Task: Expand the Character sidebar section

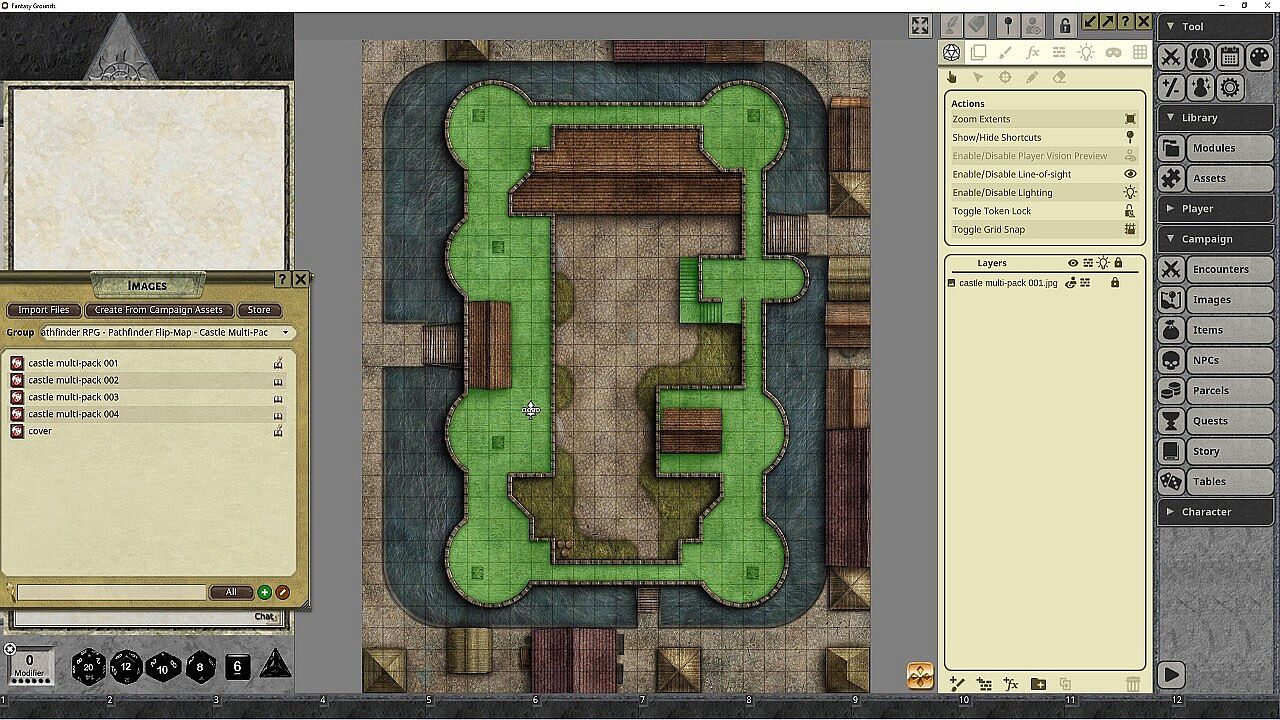Action: coord(1216,512)
